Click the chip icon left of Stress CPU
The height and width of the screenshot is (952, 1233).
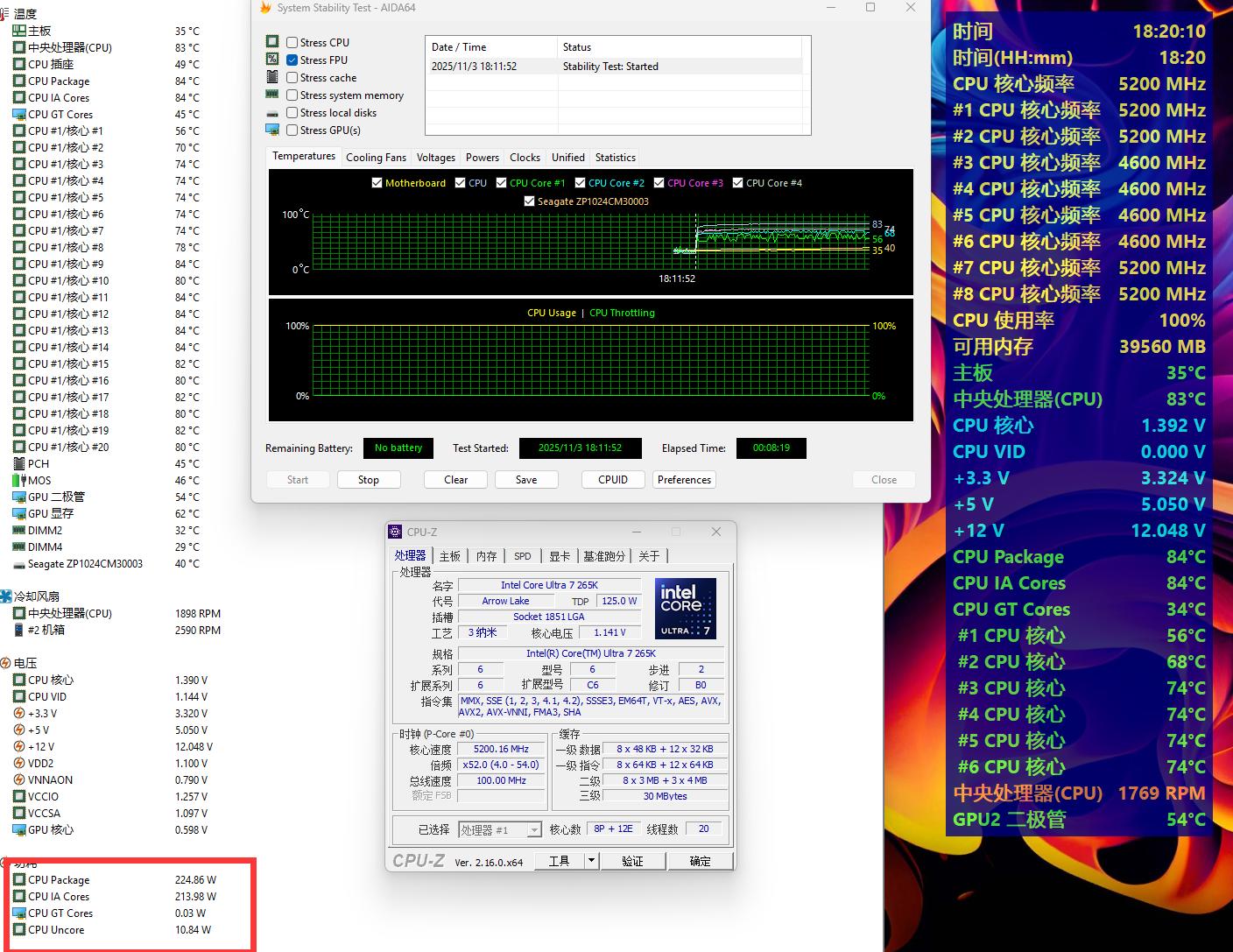click(x=272, y=42)
